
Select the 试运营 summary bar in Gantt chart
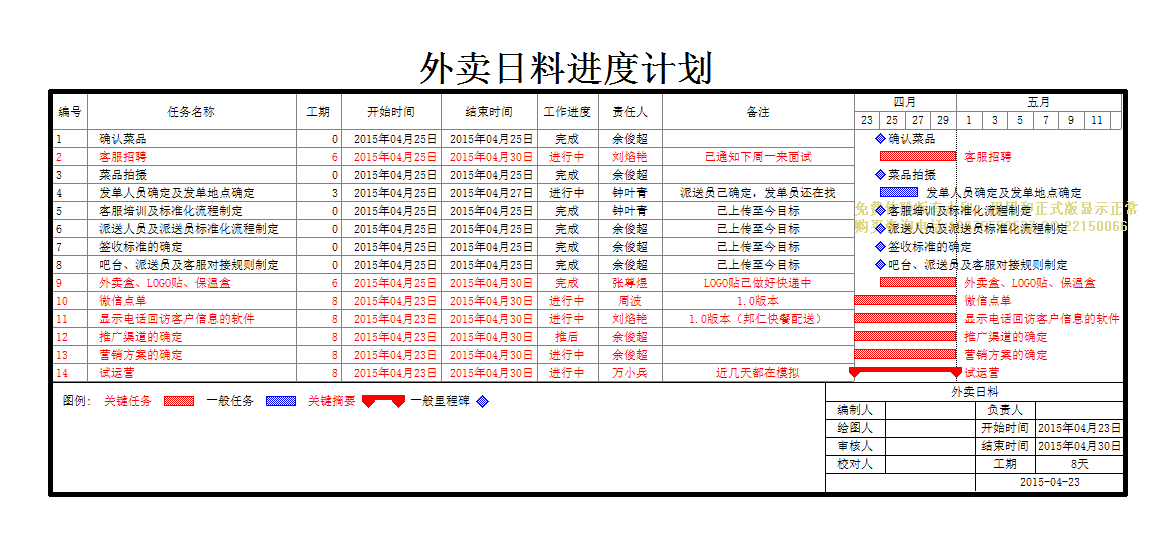coord(905,371)
